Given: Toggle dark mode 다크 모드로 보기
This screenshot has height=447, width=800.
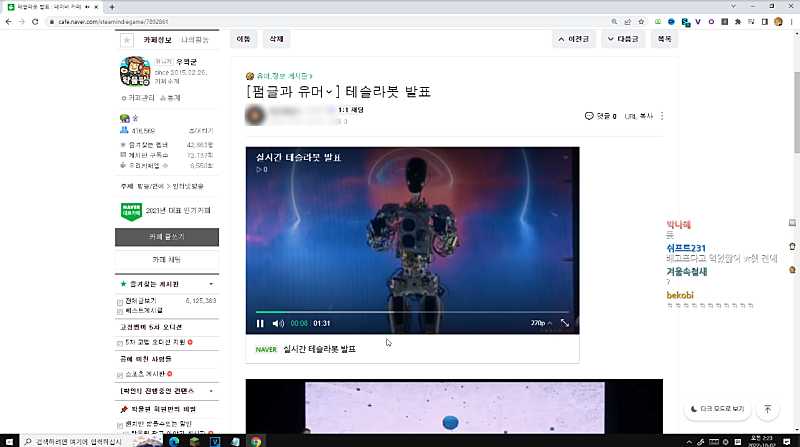Looking at the screenshot, I should [x=717, y=409].
